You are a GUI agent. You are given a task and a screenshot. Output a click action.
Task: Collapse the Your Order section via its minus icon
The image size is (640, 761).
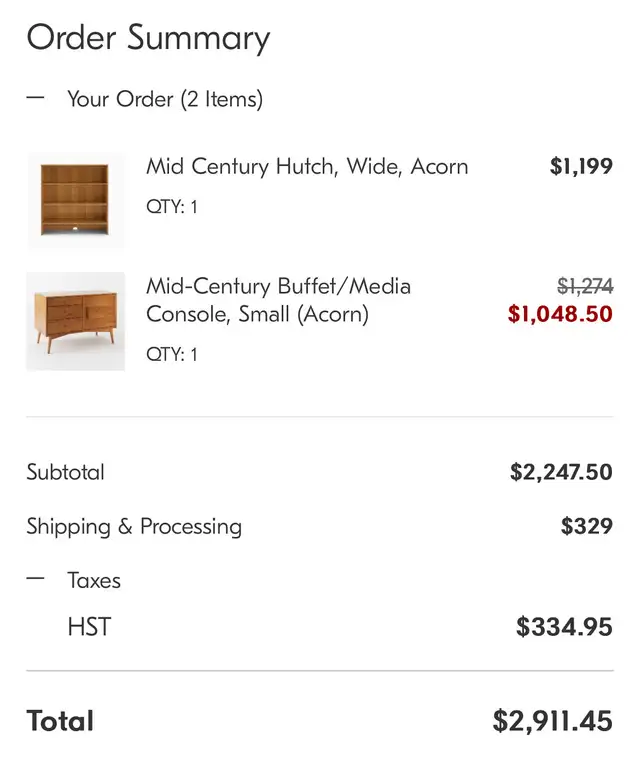pyautogui.click(x=35, y=98)
